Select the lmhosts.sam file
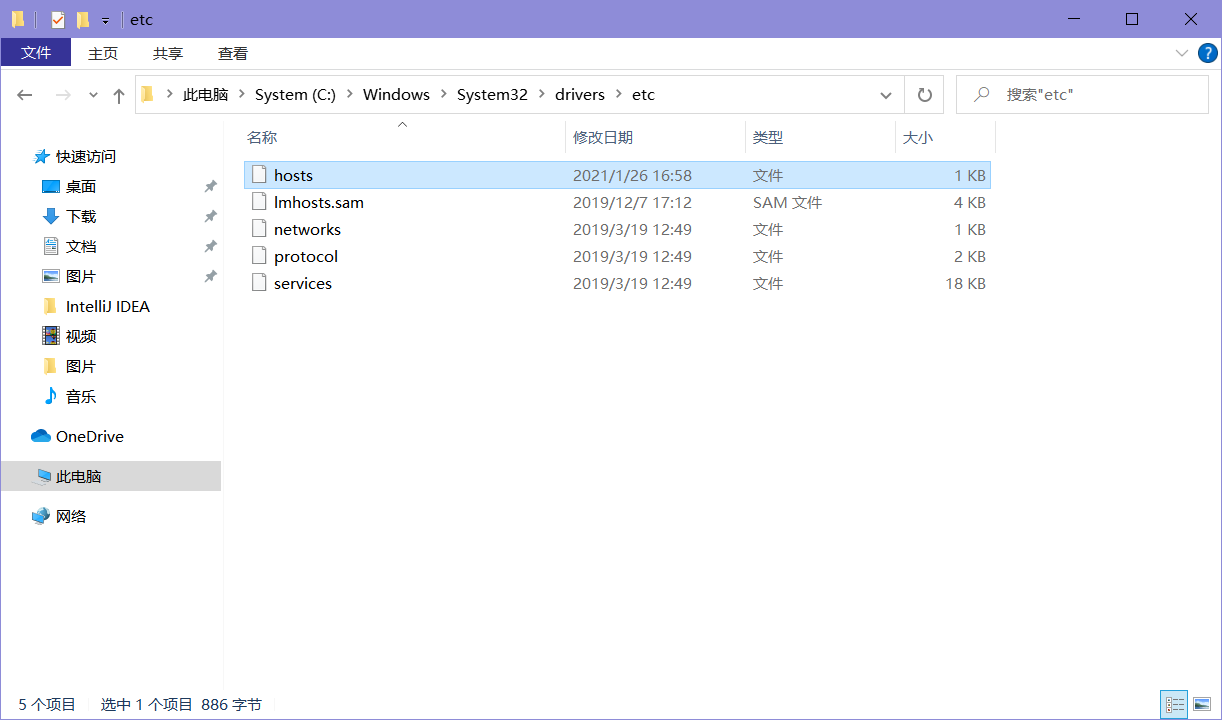 click(617, 202)
